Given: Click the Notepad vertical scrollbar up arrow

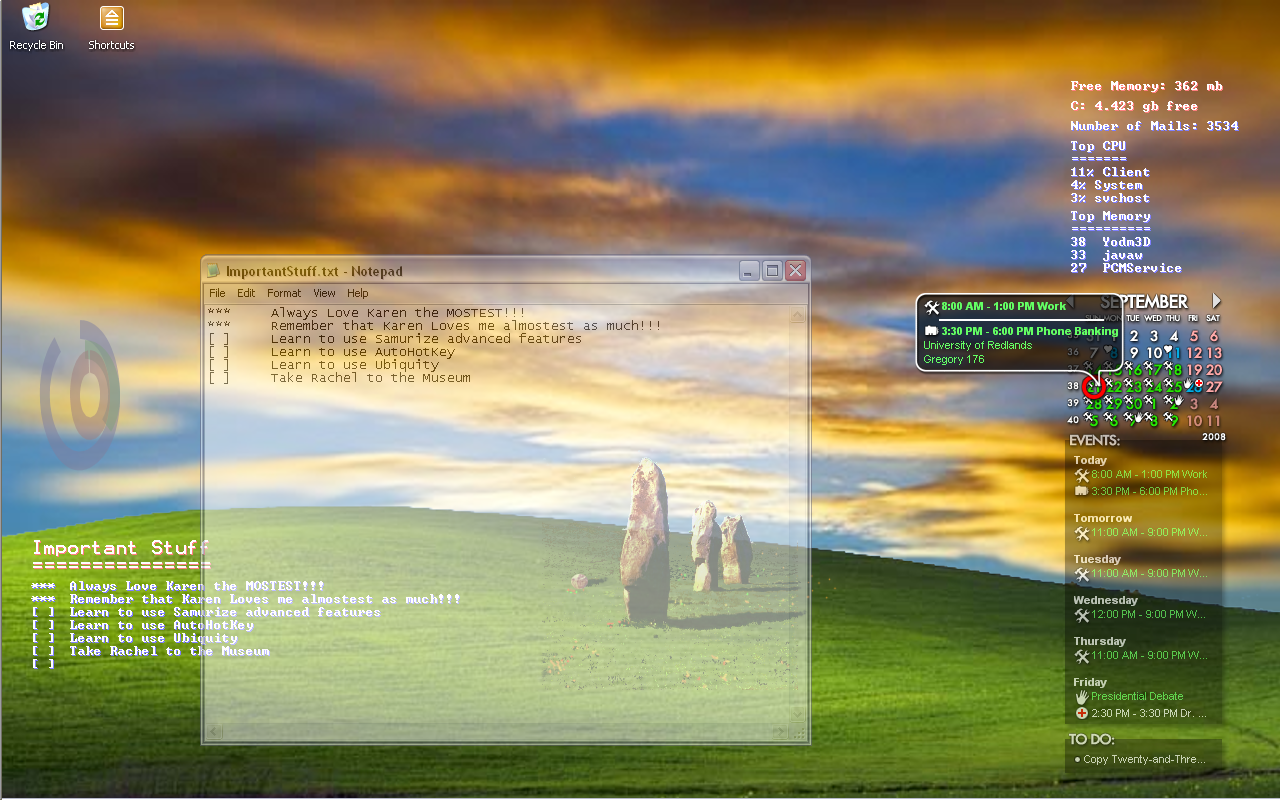Looking at the screenshot, I should 797,316.
